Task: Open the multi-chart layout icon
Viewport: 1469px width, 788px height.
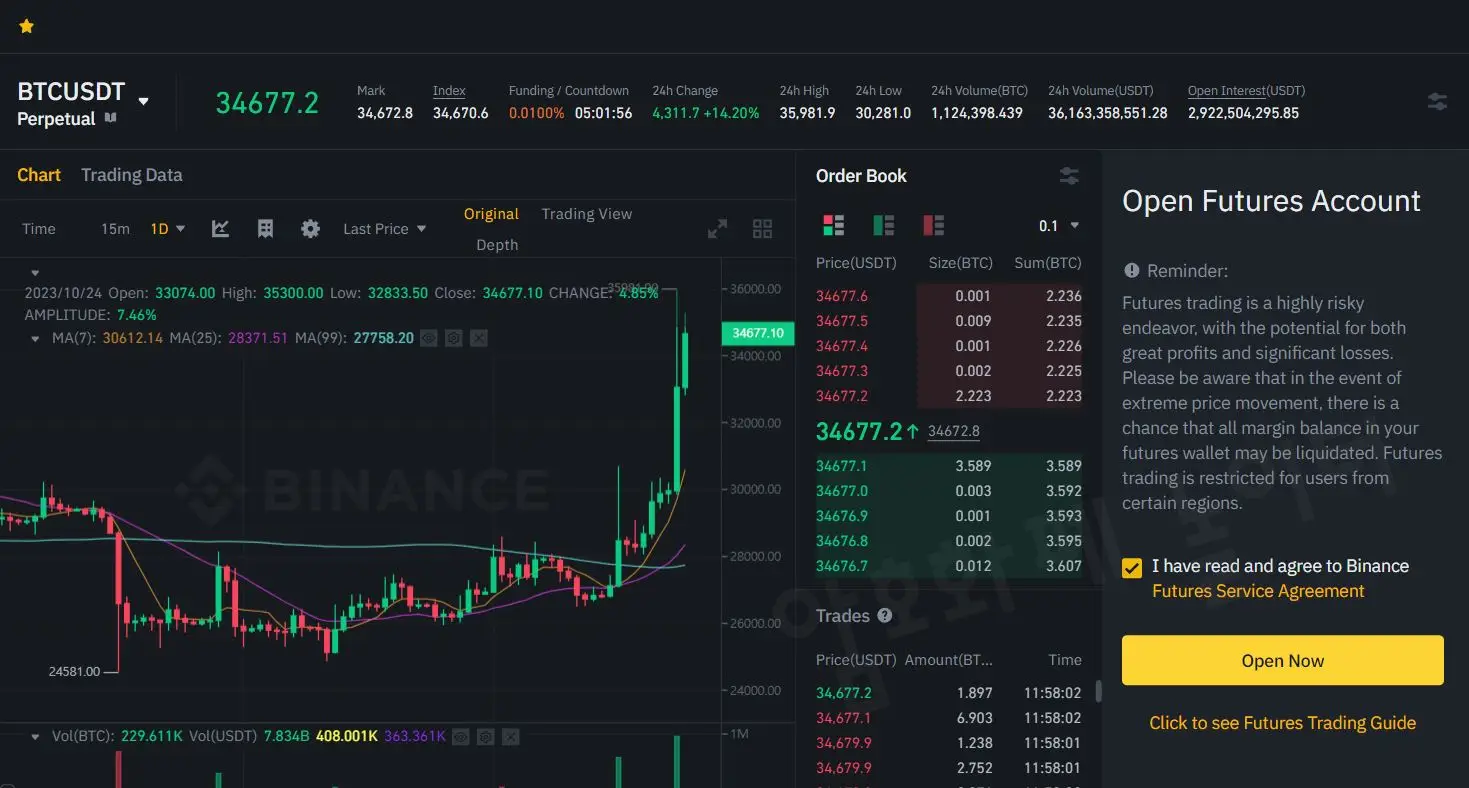Action: pos(762,229)
